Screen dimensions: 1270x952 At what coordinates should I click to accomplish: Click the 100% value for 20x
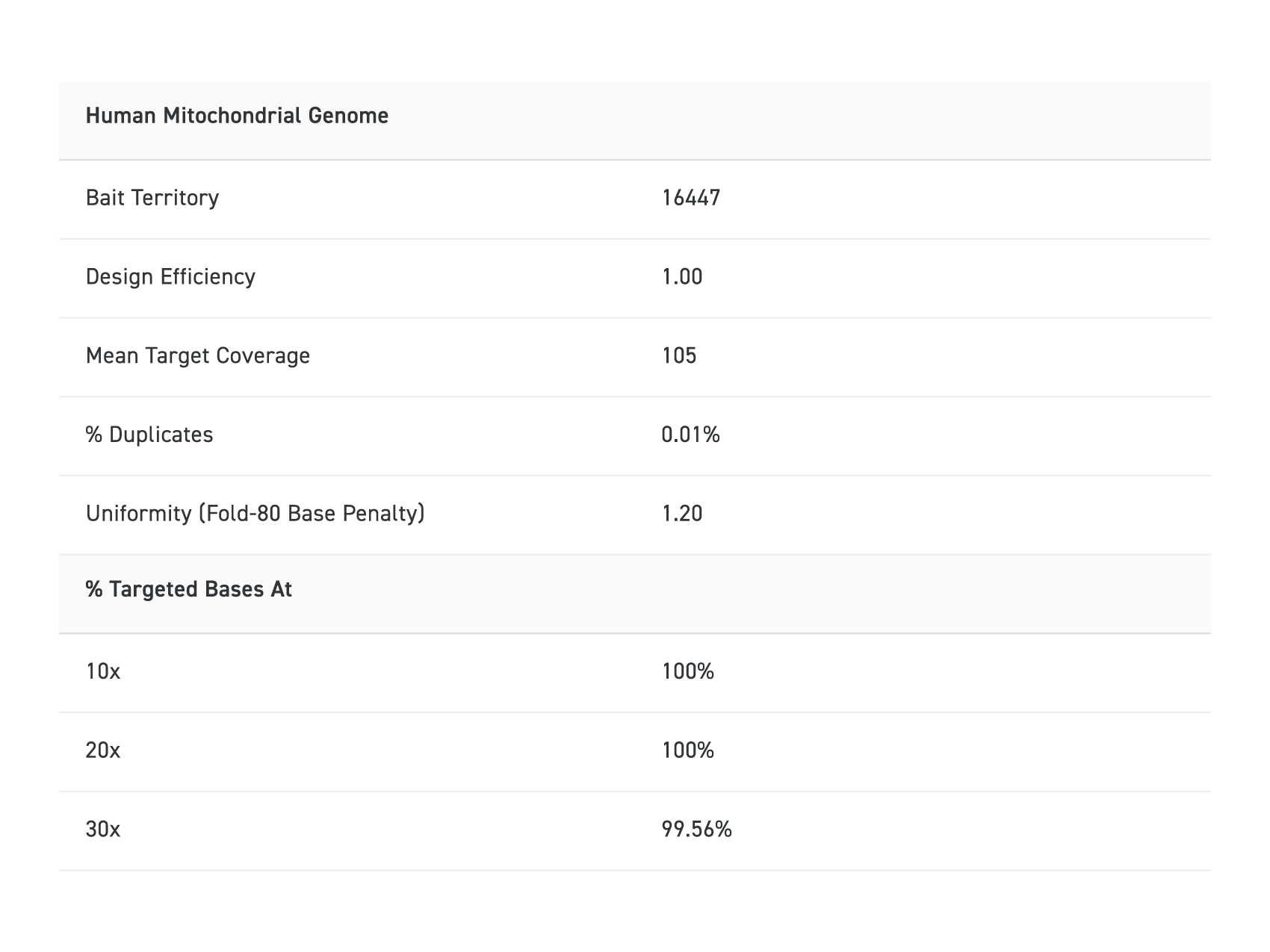pos(688,750)
